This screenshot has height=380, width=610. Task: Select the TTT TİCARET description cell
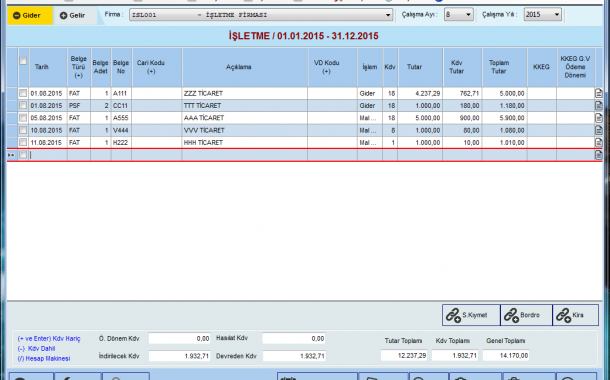tap(245, 106)
